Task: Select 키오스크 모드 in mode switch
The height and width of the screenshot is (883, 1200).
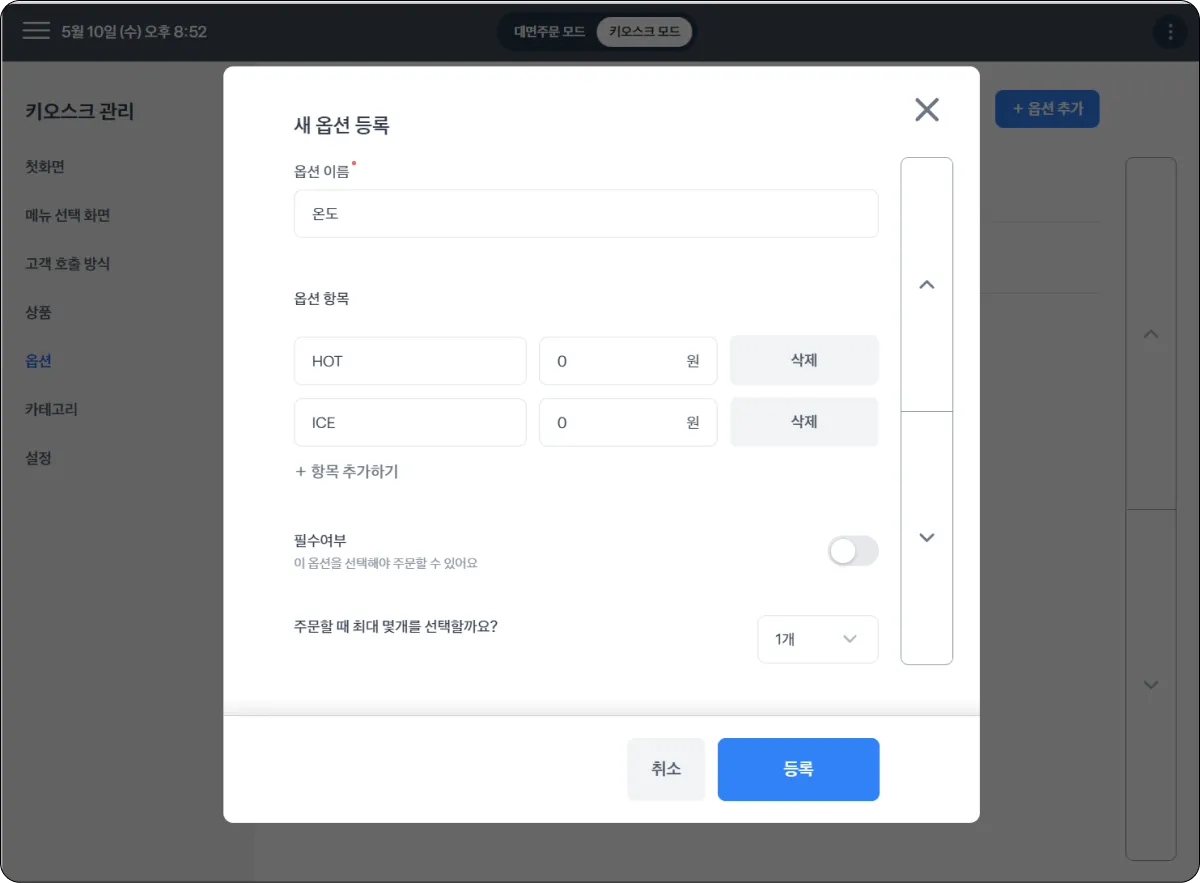Action: pyautogui.click(x=644, y=32)
